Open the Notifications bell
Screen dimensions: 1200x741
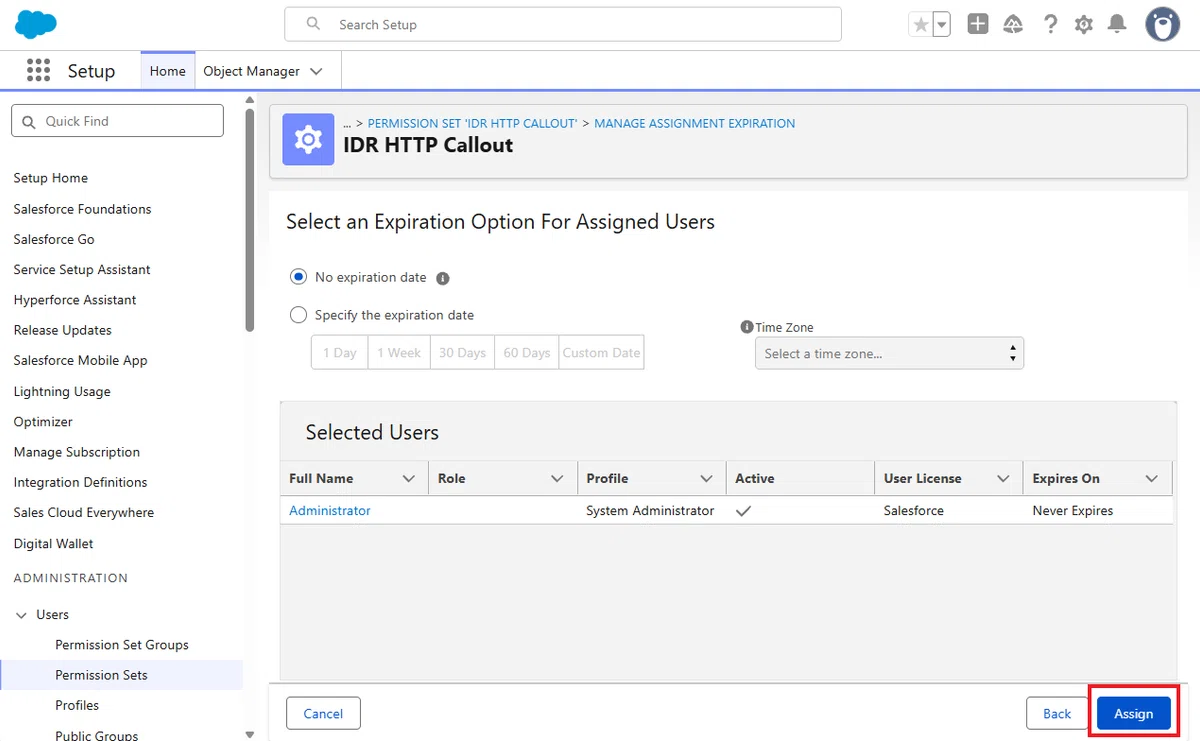click(x=1118, y=24)
